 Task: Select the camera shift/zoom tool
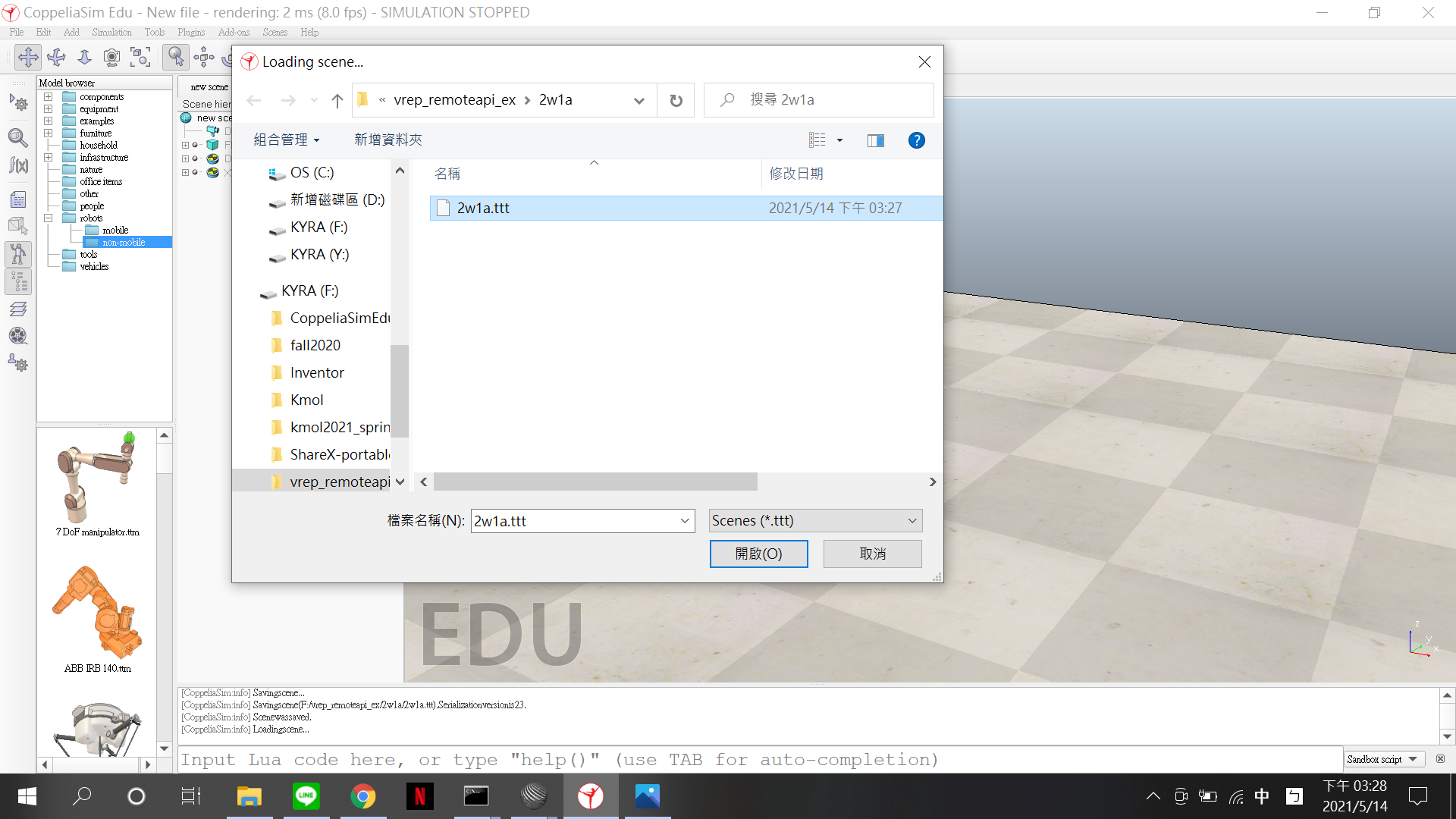tap(84, 57)
